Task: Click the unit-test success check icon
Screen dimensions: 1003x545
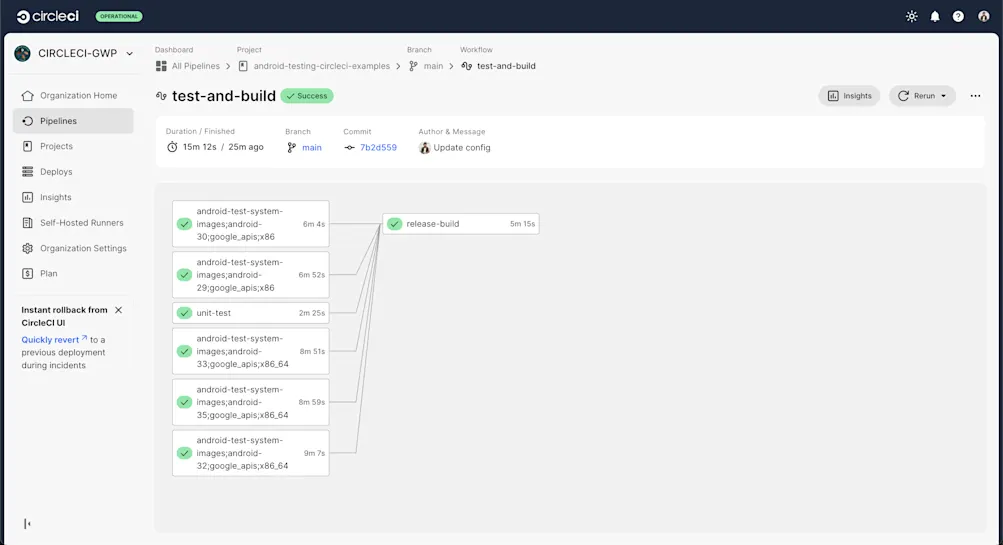Action: pos(184,313)
